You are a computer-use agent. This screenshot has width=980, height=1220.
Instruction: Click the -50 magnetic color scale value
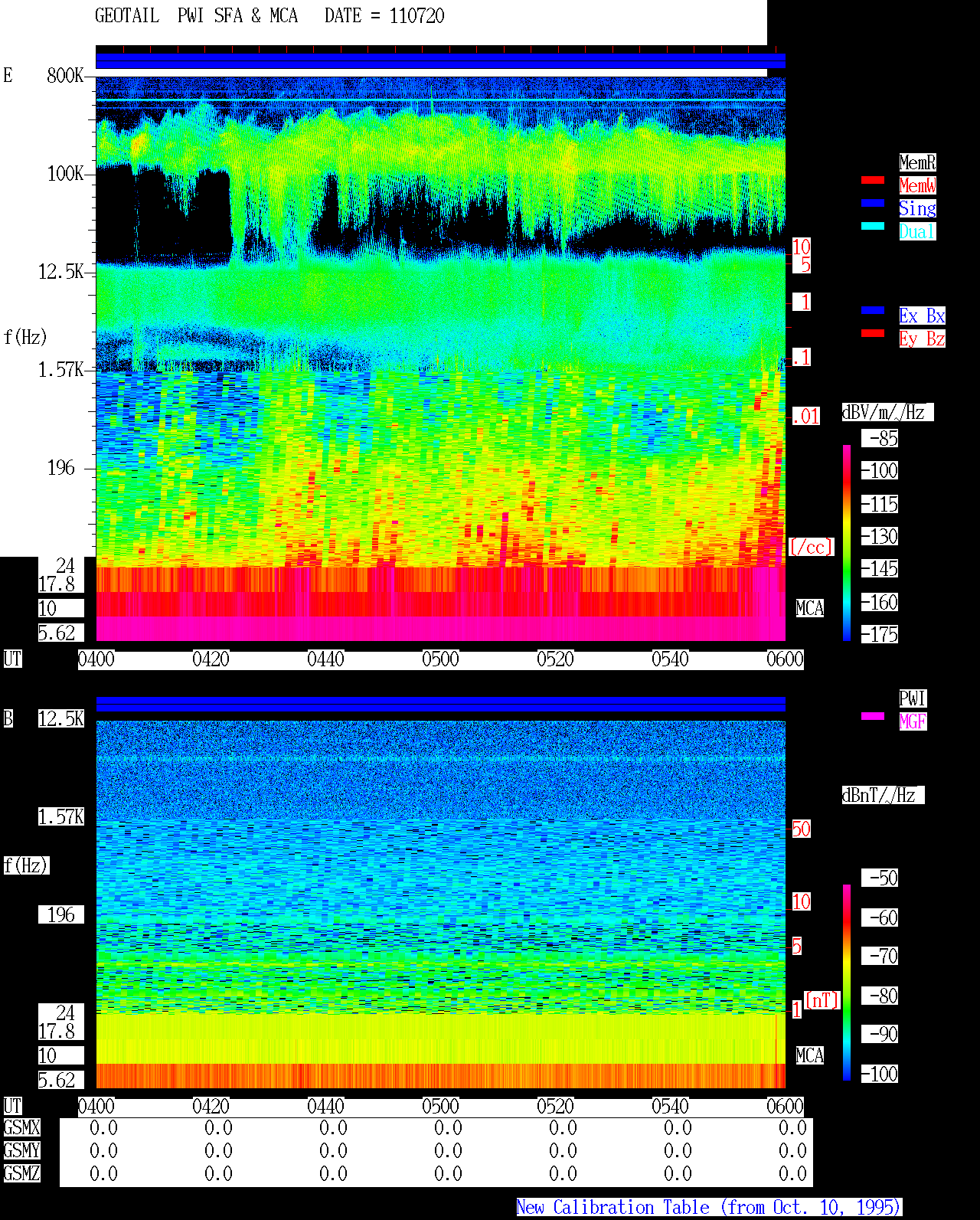880,878
